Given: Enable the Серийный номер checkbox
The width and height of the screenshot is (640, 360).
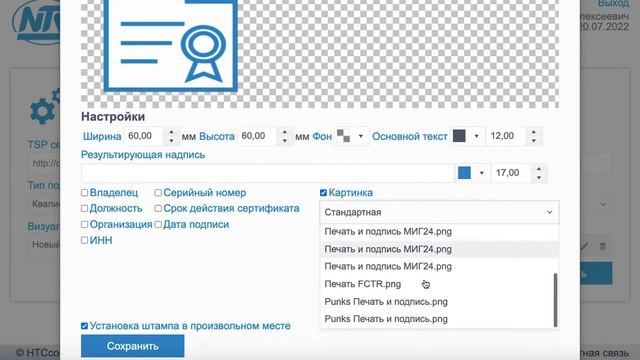Looking at the screenshot, I should pos(158,193).
